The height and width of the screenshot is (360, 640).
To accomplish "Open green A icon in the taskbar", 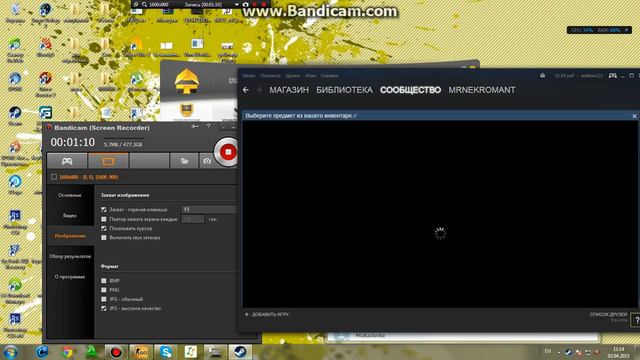I will coord(91,352).
